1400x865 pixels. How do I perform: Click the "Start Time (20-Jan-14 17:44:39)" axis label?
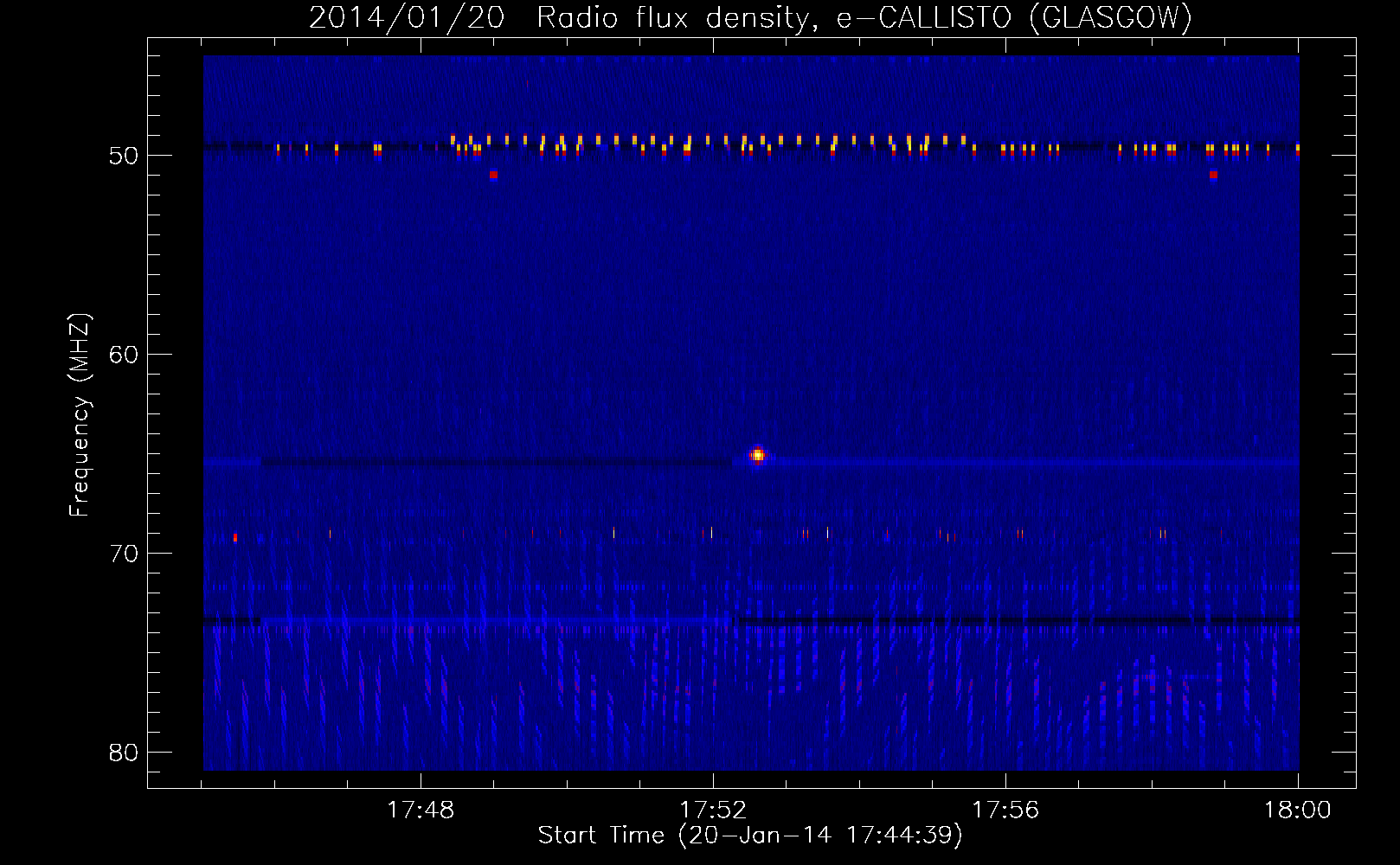tap(750, 836)
